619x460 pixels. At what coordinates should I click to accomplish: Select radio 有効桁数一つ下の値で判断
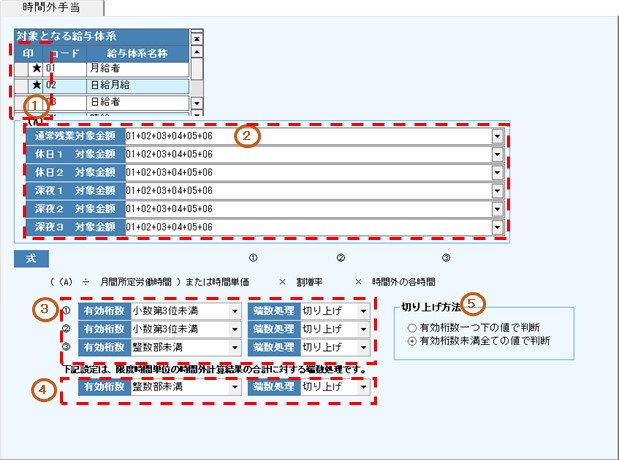click(411, 327)
